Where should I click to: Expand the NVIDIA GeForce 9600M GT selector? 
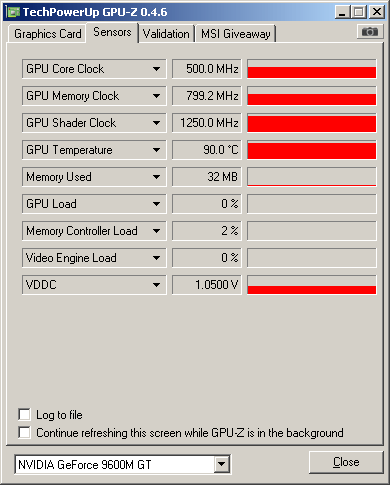click(221, 464)
